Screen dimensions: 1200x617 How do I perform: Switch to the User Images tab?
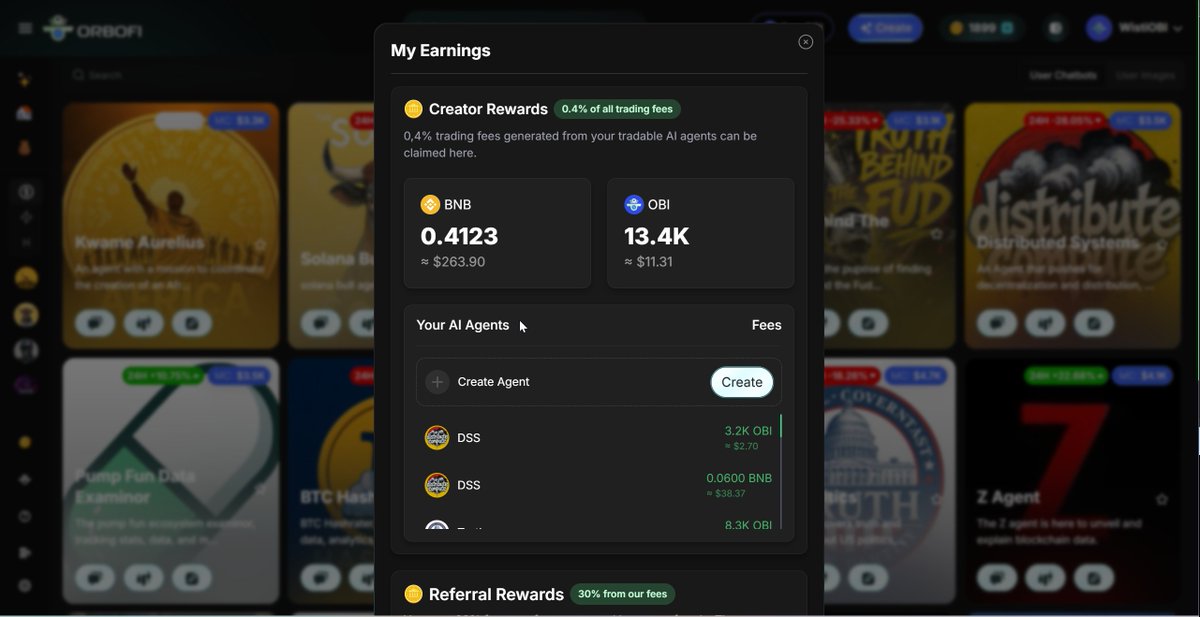[x=1145, y=75]
